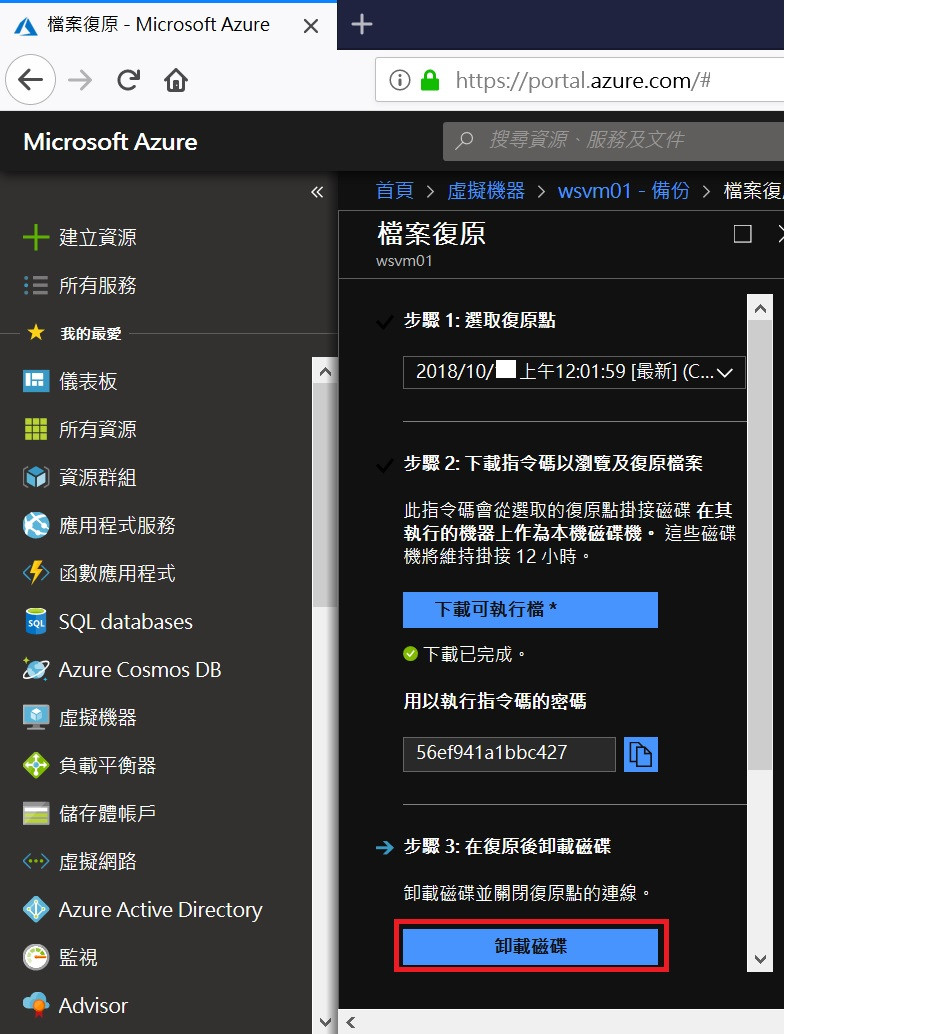Click the Microsoft Azure header title
Viewport: 930px width, 1034px height.
coord(110,142)
